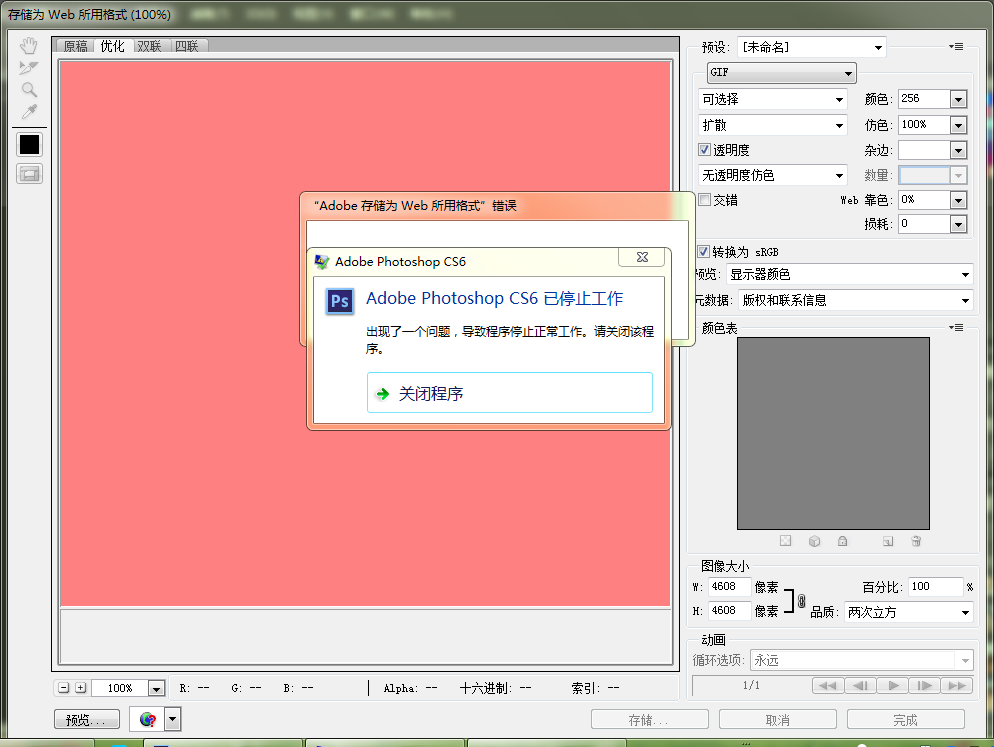
Task: Open the 版权和联系信息 metadata dropdown
Action: tap(855, 300)
